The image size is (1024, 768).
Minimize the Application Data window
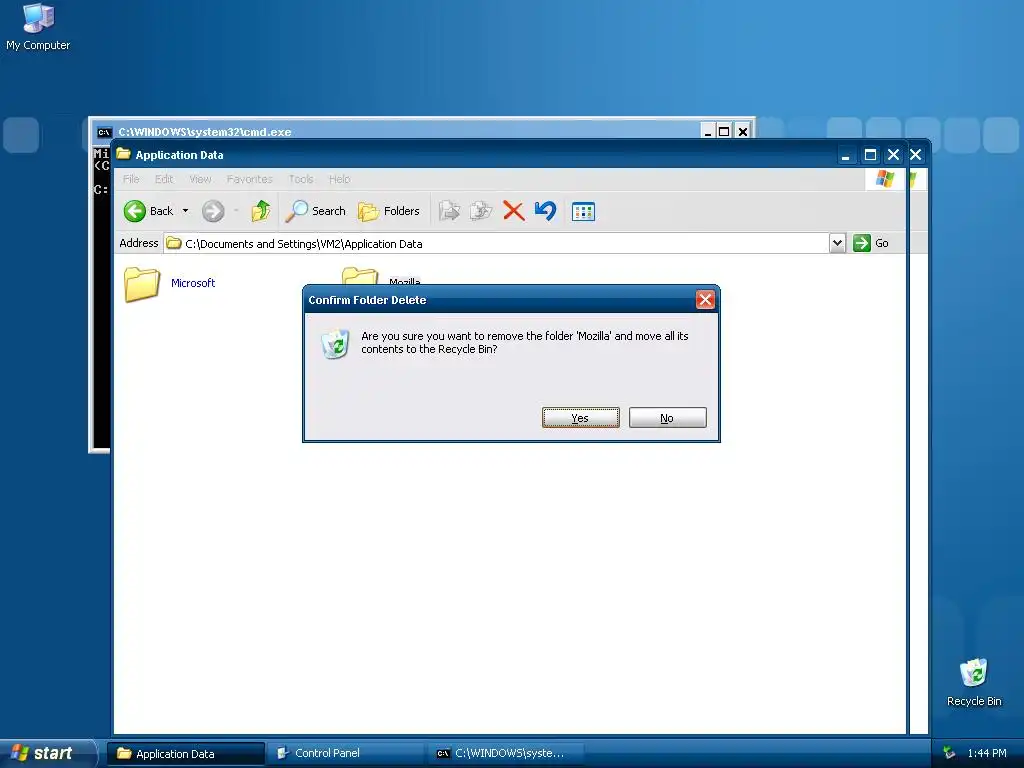click(x=846, y=155)
